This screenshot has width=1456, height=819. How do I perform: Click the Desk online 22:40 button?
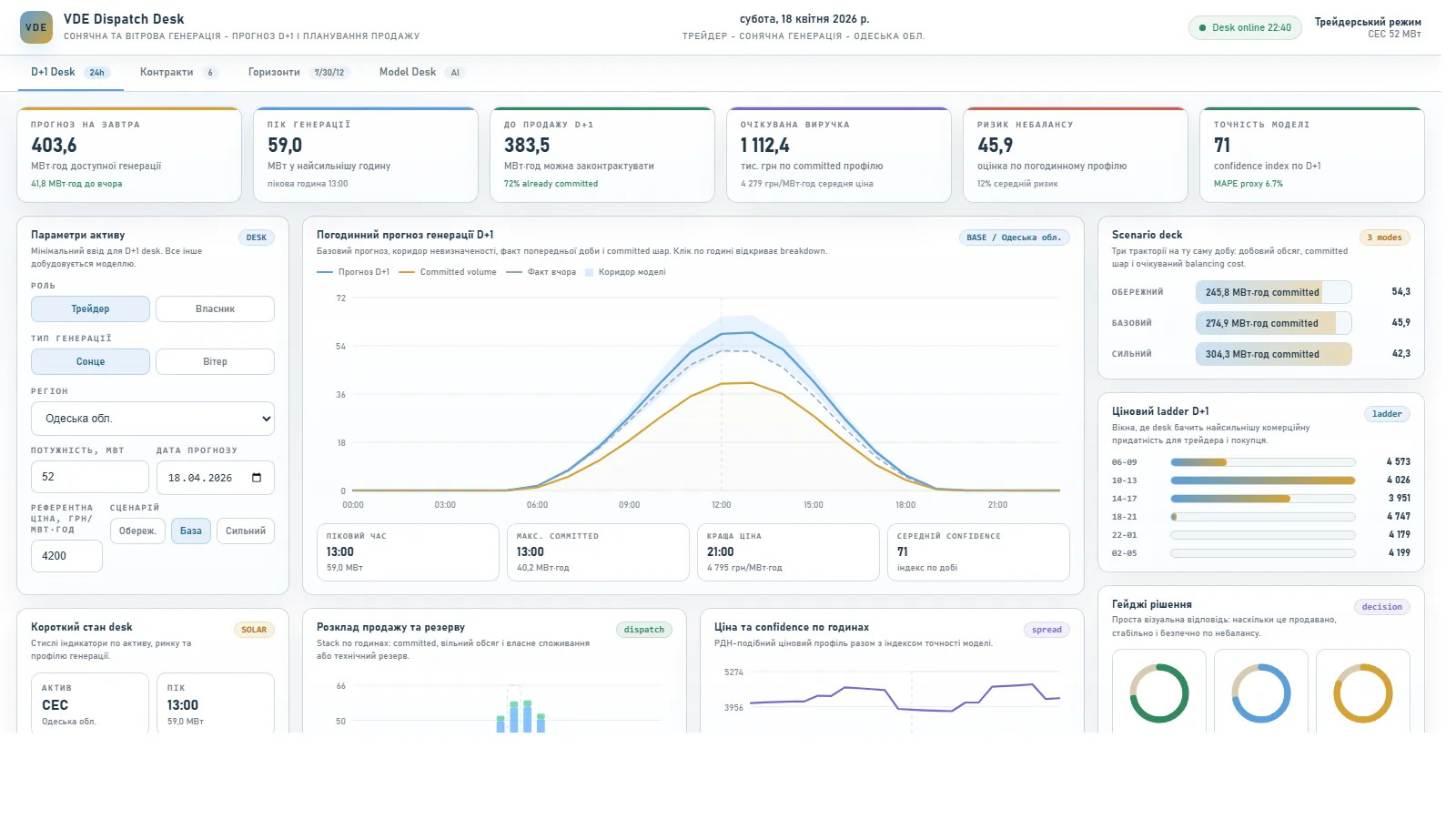[1245, 28]
